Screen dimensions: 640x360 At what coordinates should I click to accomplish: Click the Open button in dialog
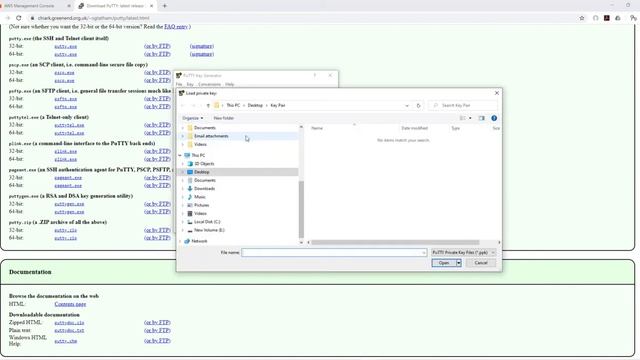(444, 263)
